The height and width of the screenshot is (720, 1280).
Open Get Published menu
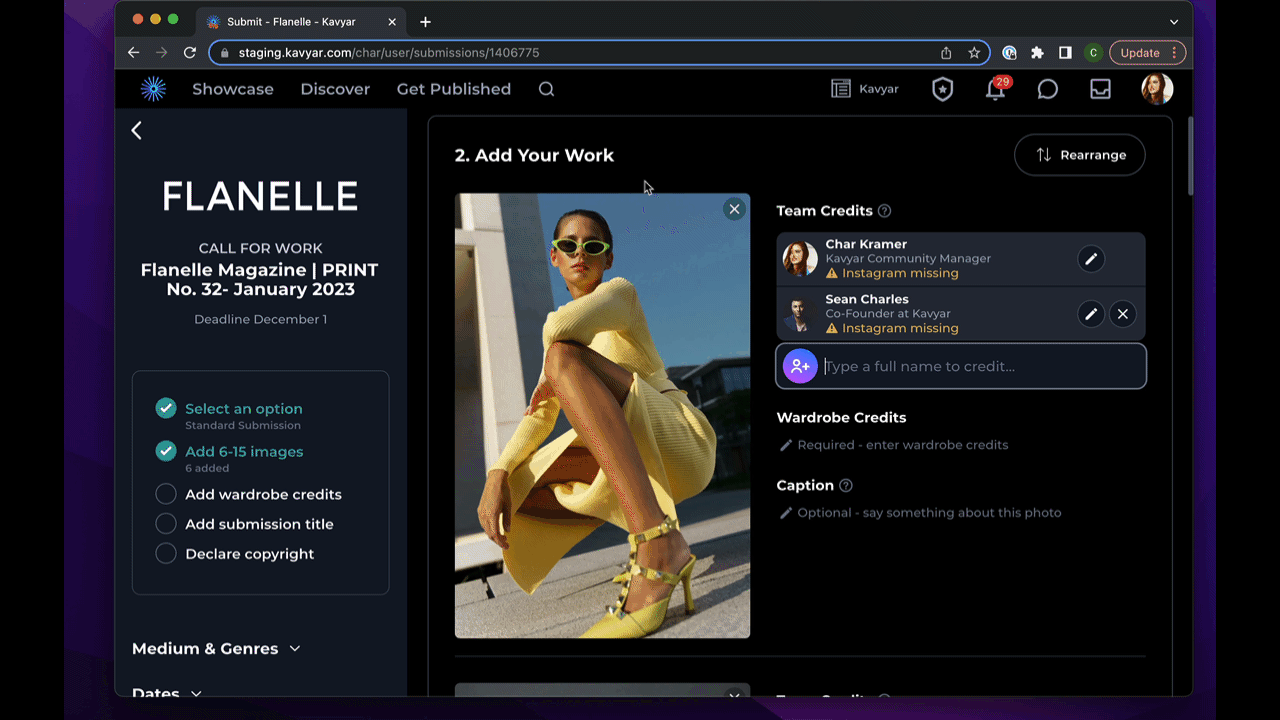[x=454, y=89]
